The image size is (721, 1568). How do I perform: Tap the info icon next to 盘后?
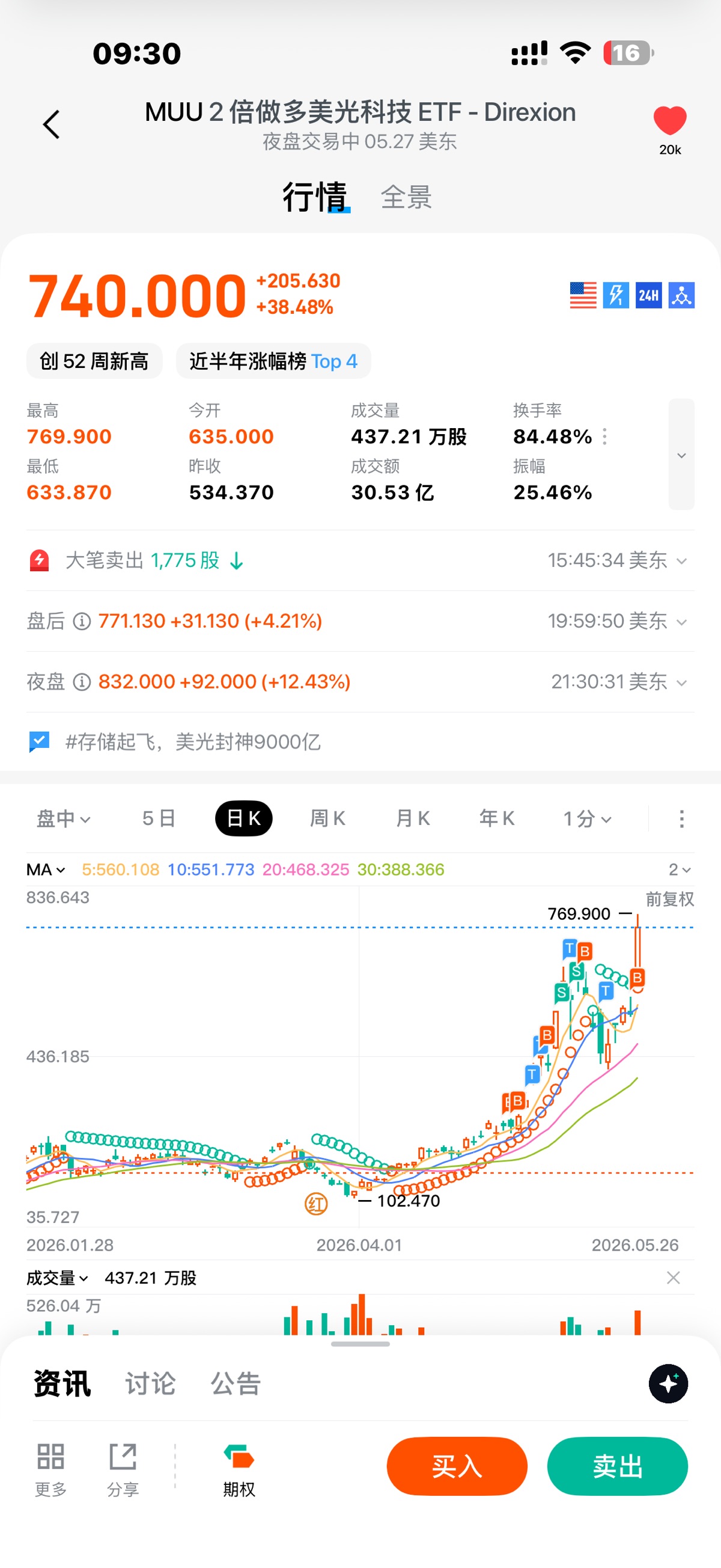click(x=82, y=622)
